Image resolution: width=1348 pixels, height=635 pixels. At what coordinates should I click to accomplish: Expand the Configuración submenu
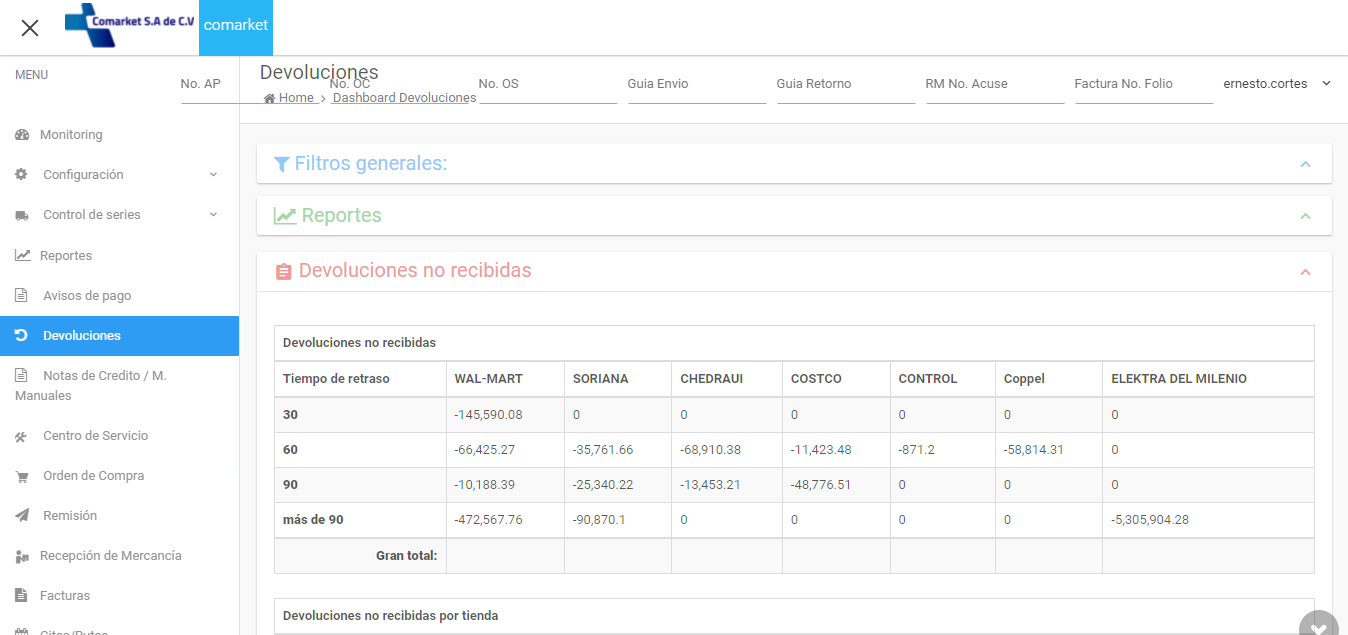pyautogui.click(x=213, y=175)
